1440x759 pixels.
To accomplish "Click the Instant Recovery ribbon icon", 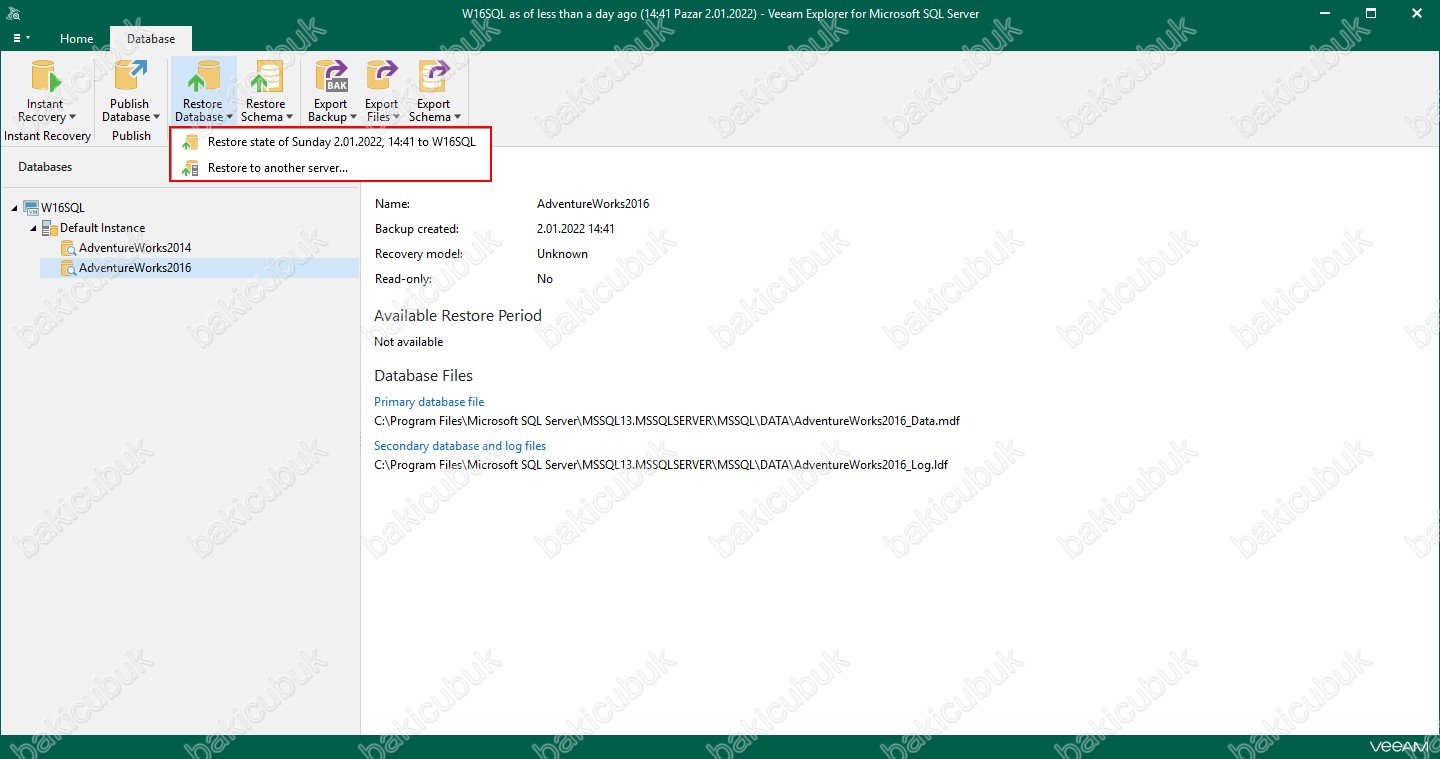I will click(45, 77).
